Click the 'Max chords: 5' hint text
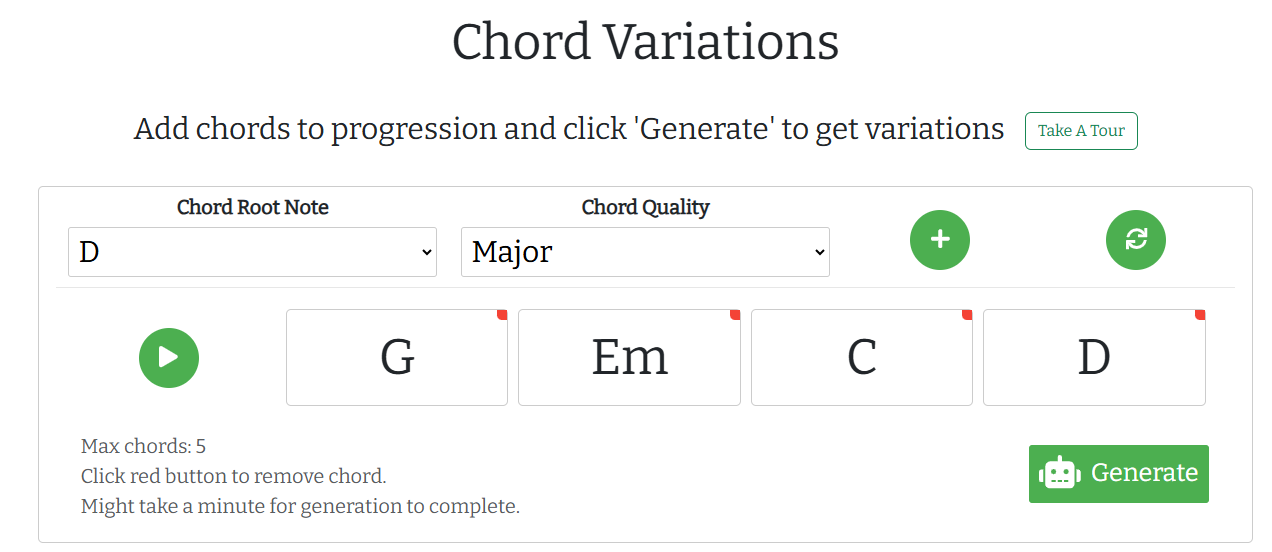The image size is (1272, 552). 143,446
